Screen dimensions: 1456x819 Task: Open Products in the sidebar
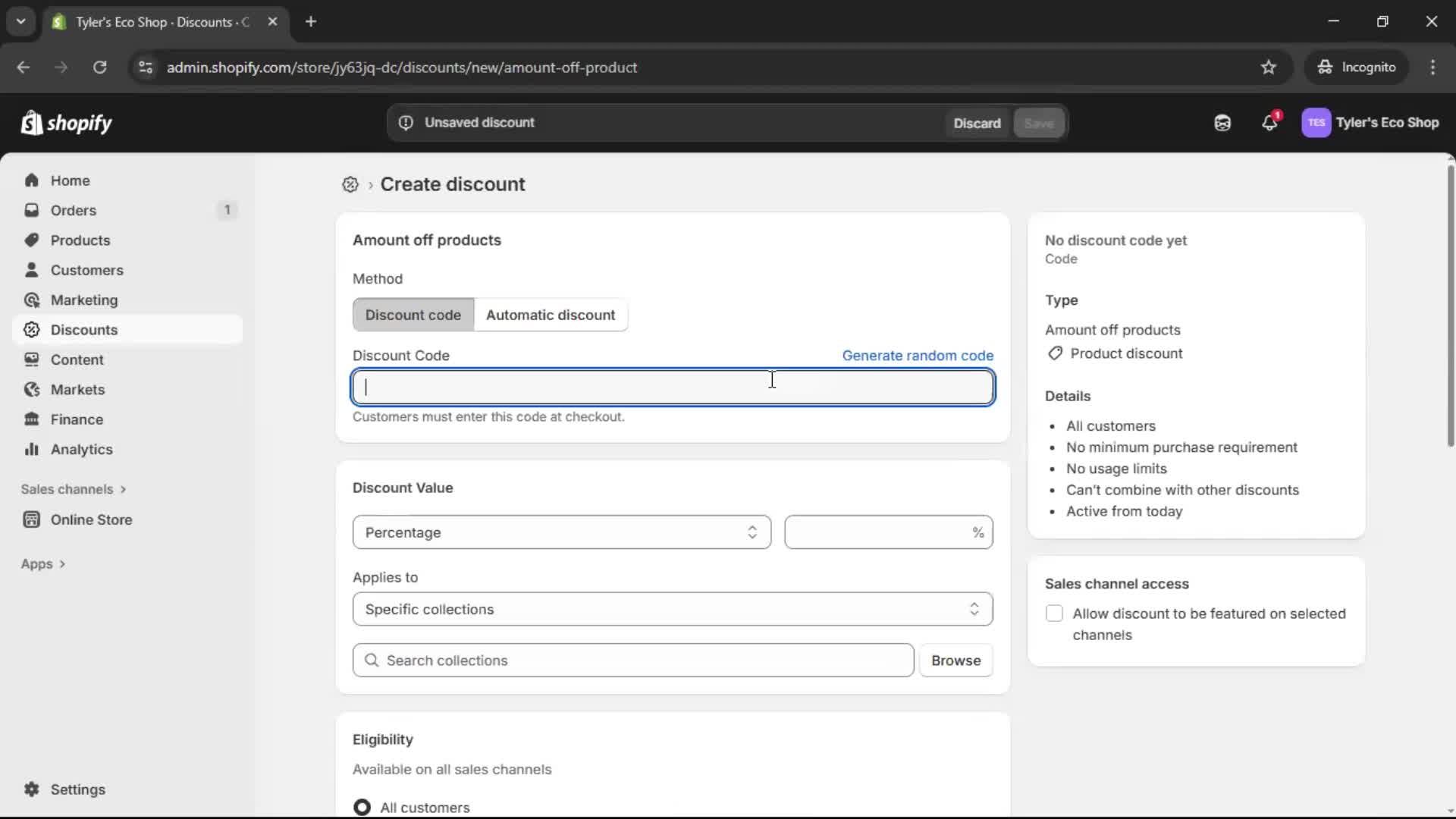tap(80, 240)
